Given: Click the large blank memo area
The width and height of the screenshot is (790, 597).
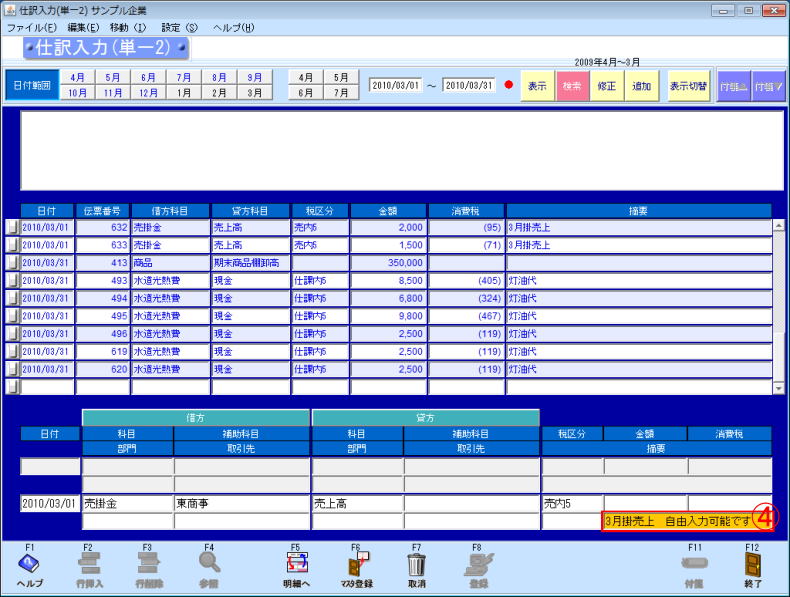Looking at the screenshot, I should point(402,151).
